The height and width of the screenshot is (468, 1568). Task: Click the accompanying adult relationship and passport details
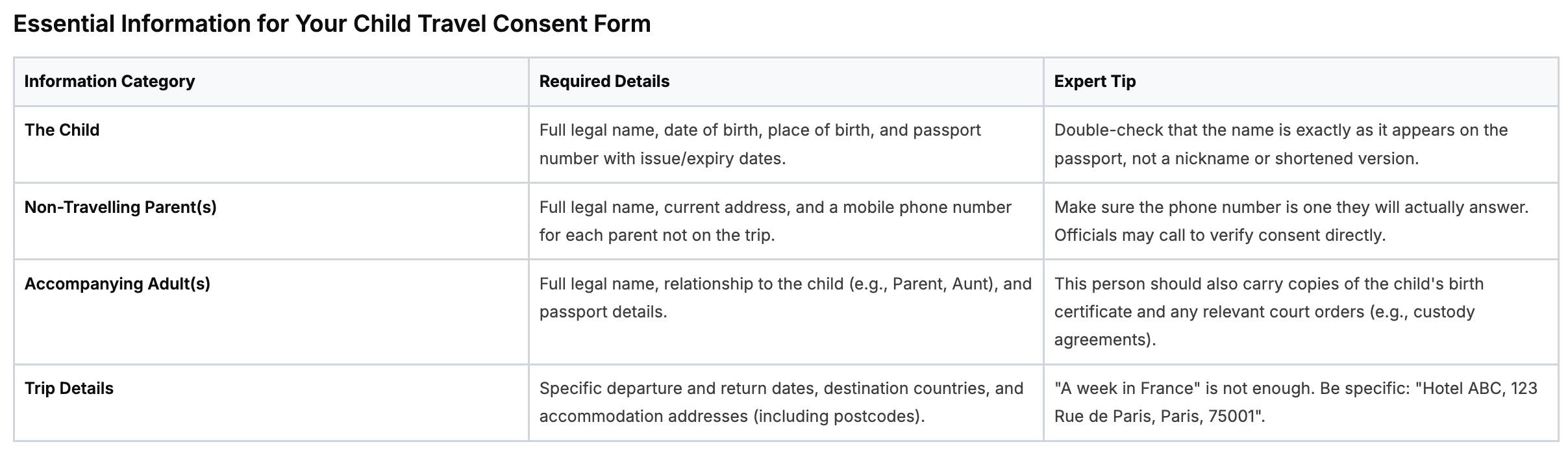[x=785, y=284]
